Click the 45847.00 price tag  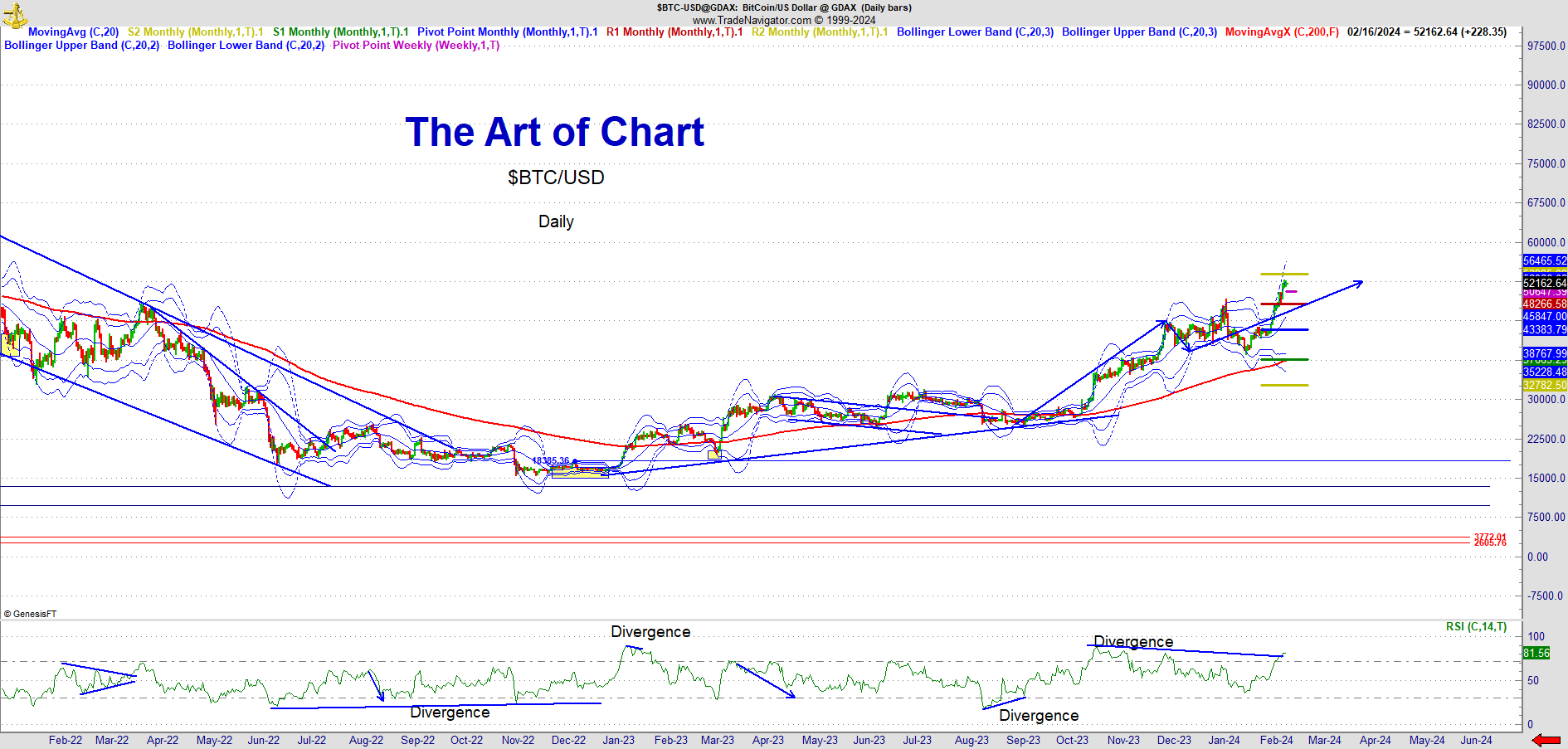click(x=1545, y=317)
